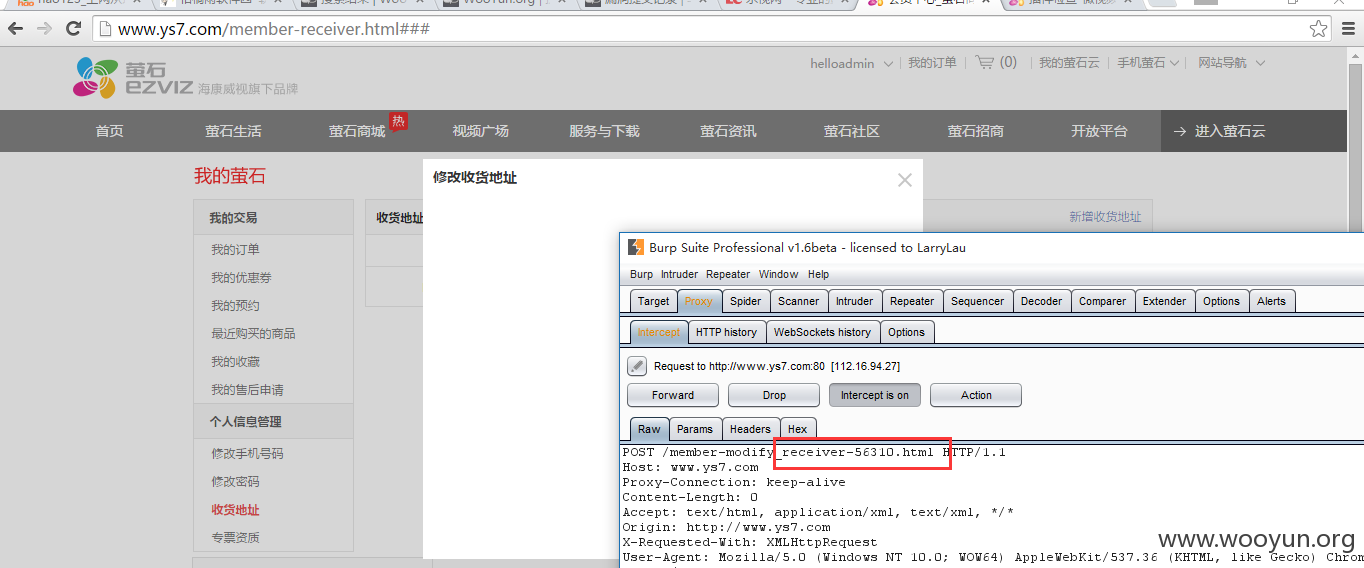Open 我的收藏 sidebar link
The height and width of the screenshot is (568, 1364).
(235, 362)
